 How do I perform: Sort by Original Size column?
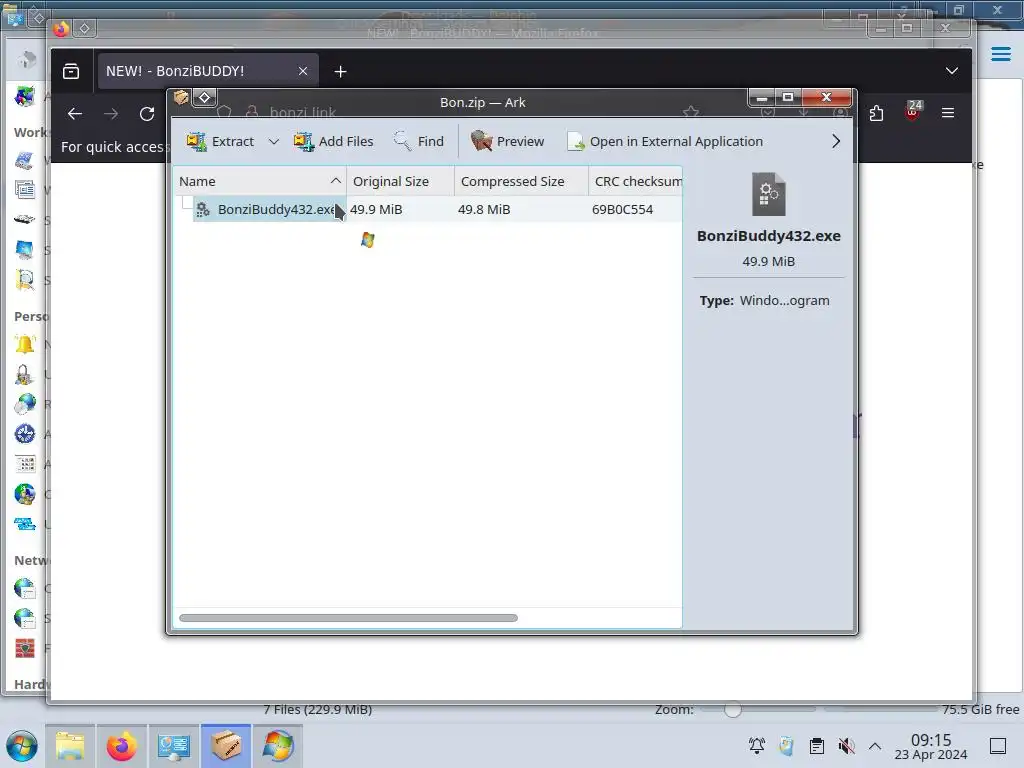tap(400, 182)
